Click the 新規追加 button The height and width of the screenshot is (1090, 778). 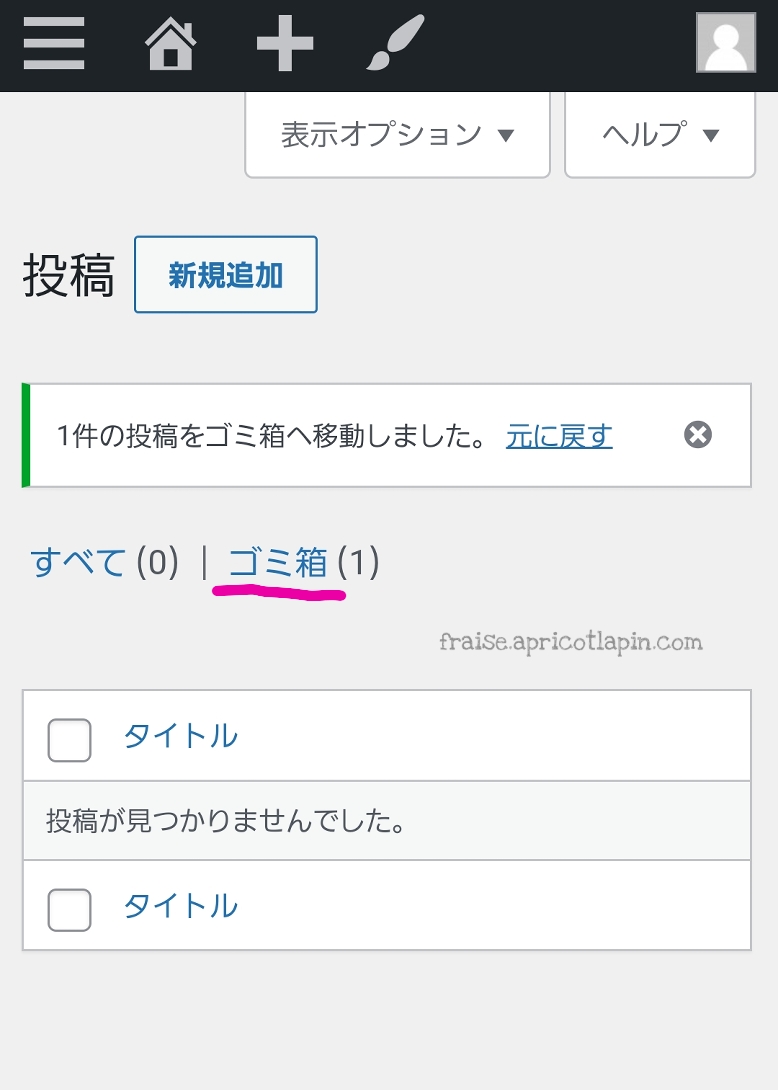coord(226,275)
